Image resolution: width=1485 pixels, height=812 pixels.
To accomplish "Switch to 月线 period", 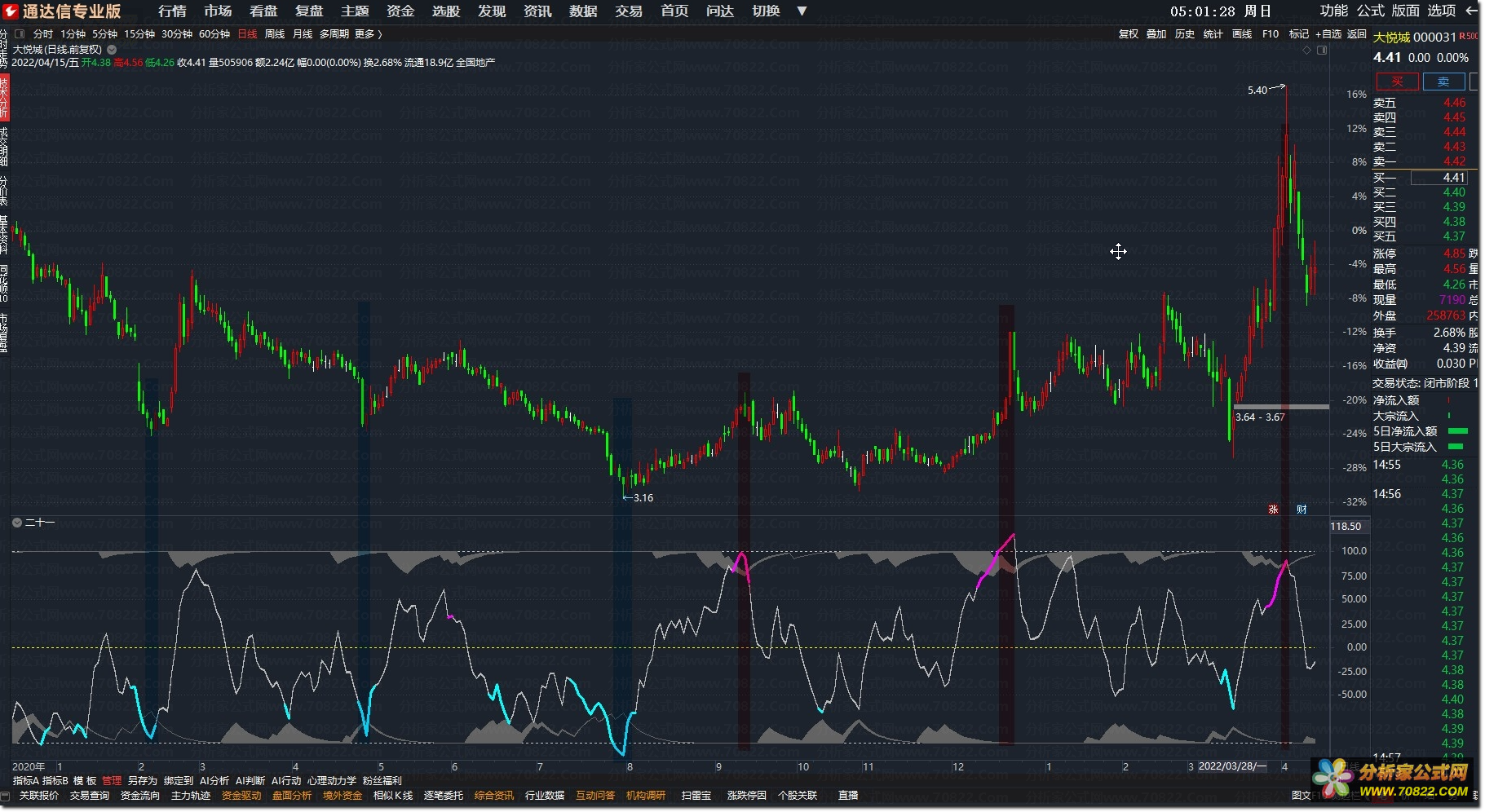I will coord(303,34).
